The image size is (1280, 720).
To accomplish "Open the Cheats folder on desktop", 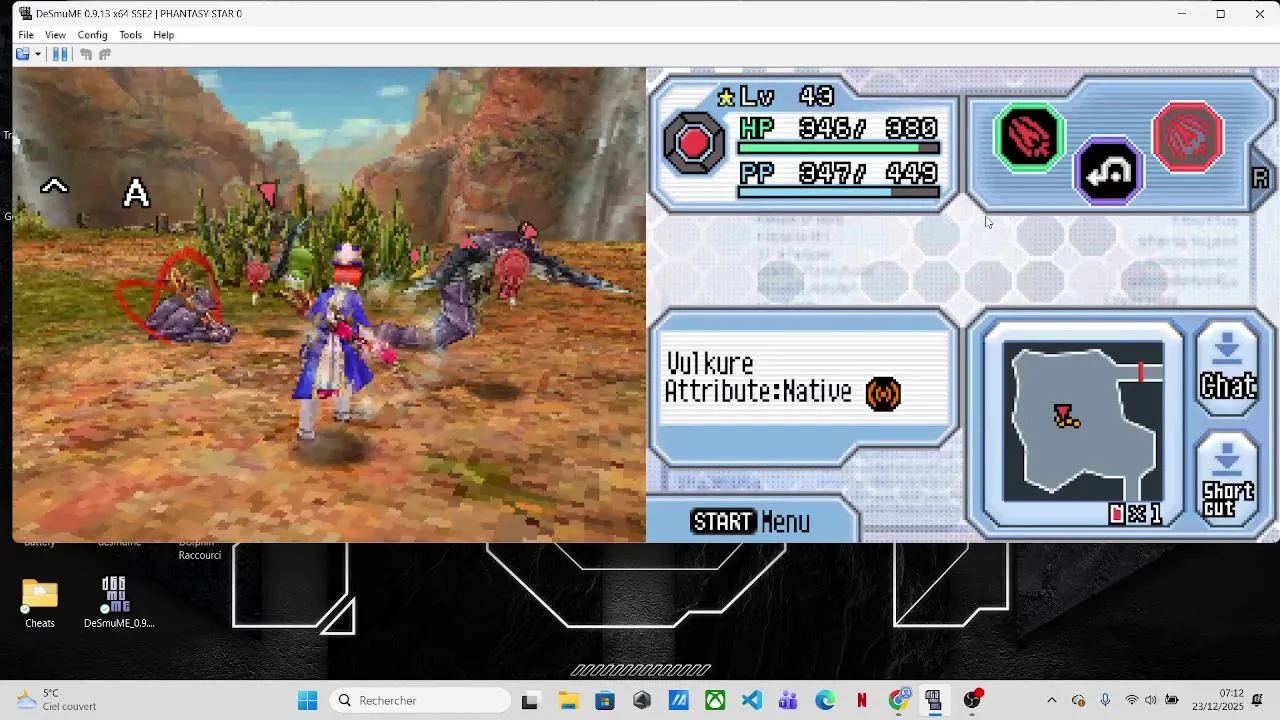I will [x=40, y=603].
